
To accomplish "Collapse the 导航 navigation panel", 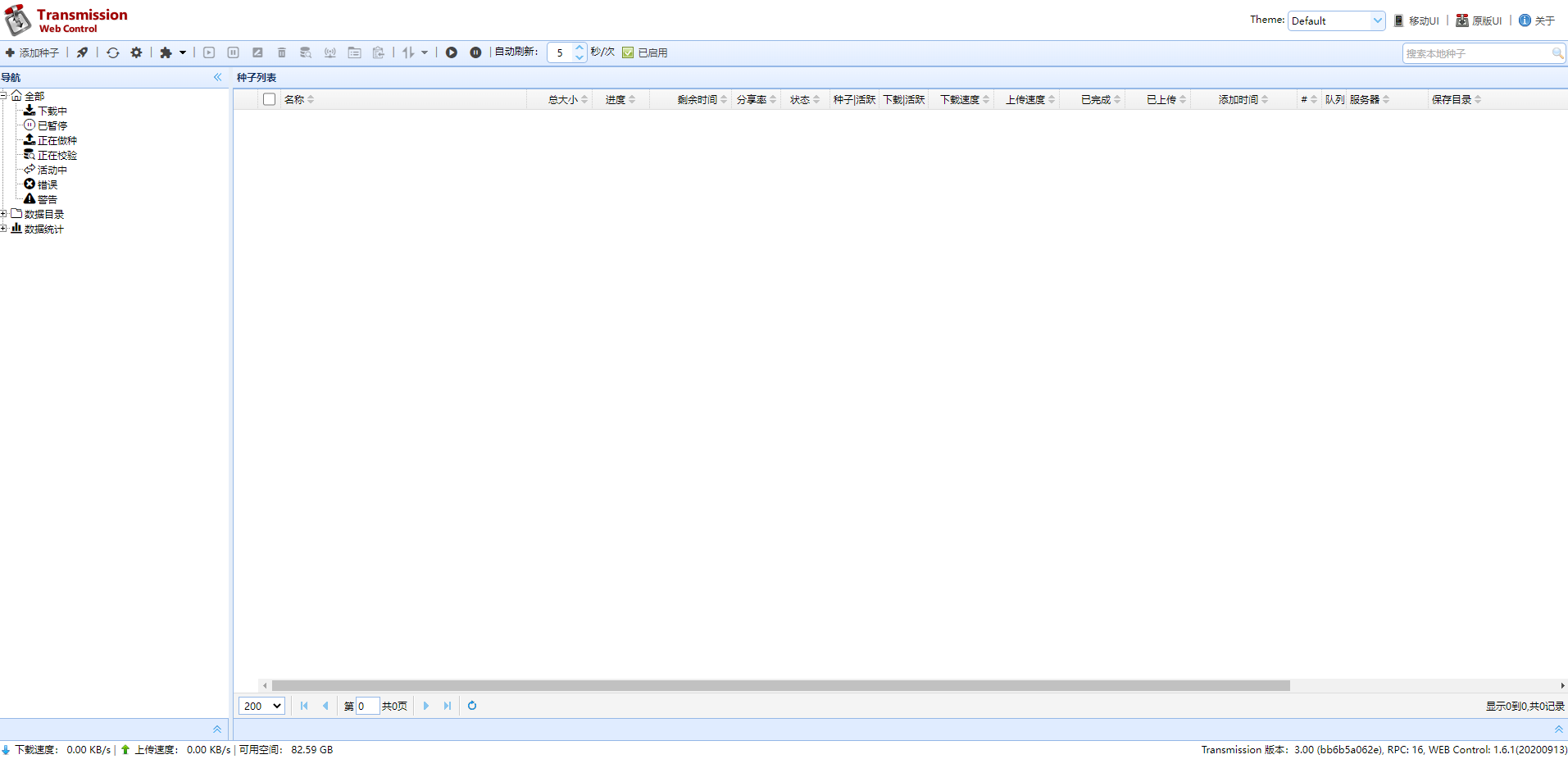I will (x=217, y=77).
